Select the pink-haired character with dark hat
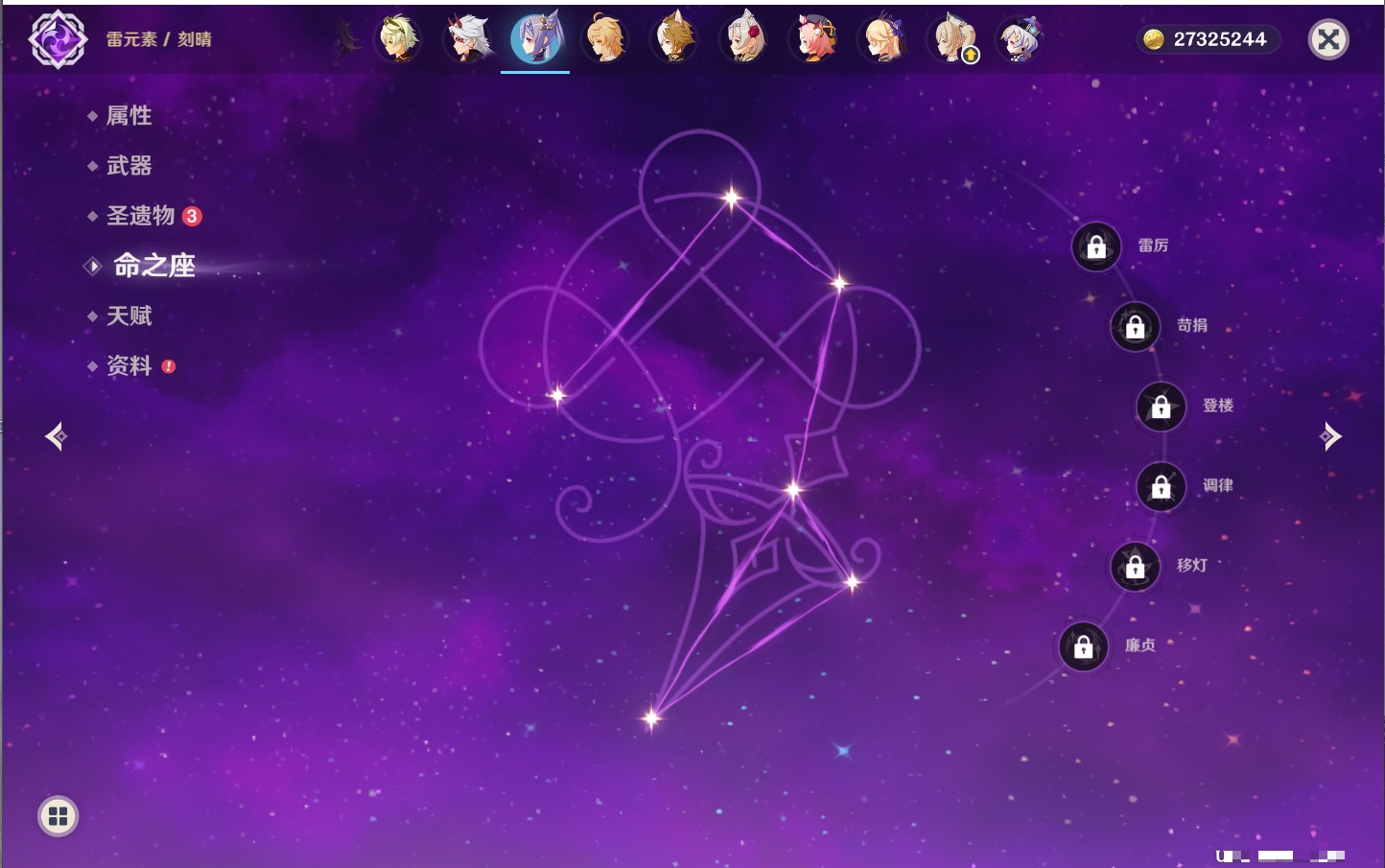Screen dimensions: 1385x868 coord(813,39)
